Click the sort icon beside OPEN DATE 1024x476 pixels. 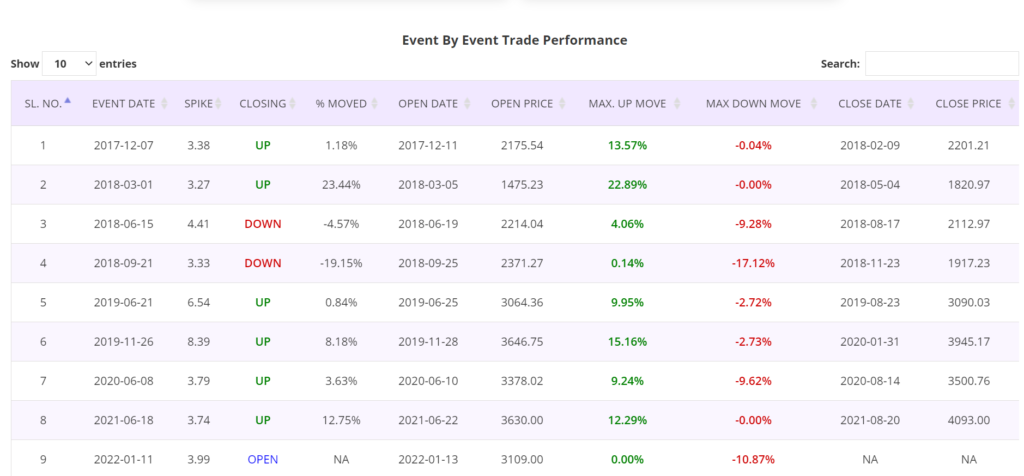(x=468, y=103)
